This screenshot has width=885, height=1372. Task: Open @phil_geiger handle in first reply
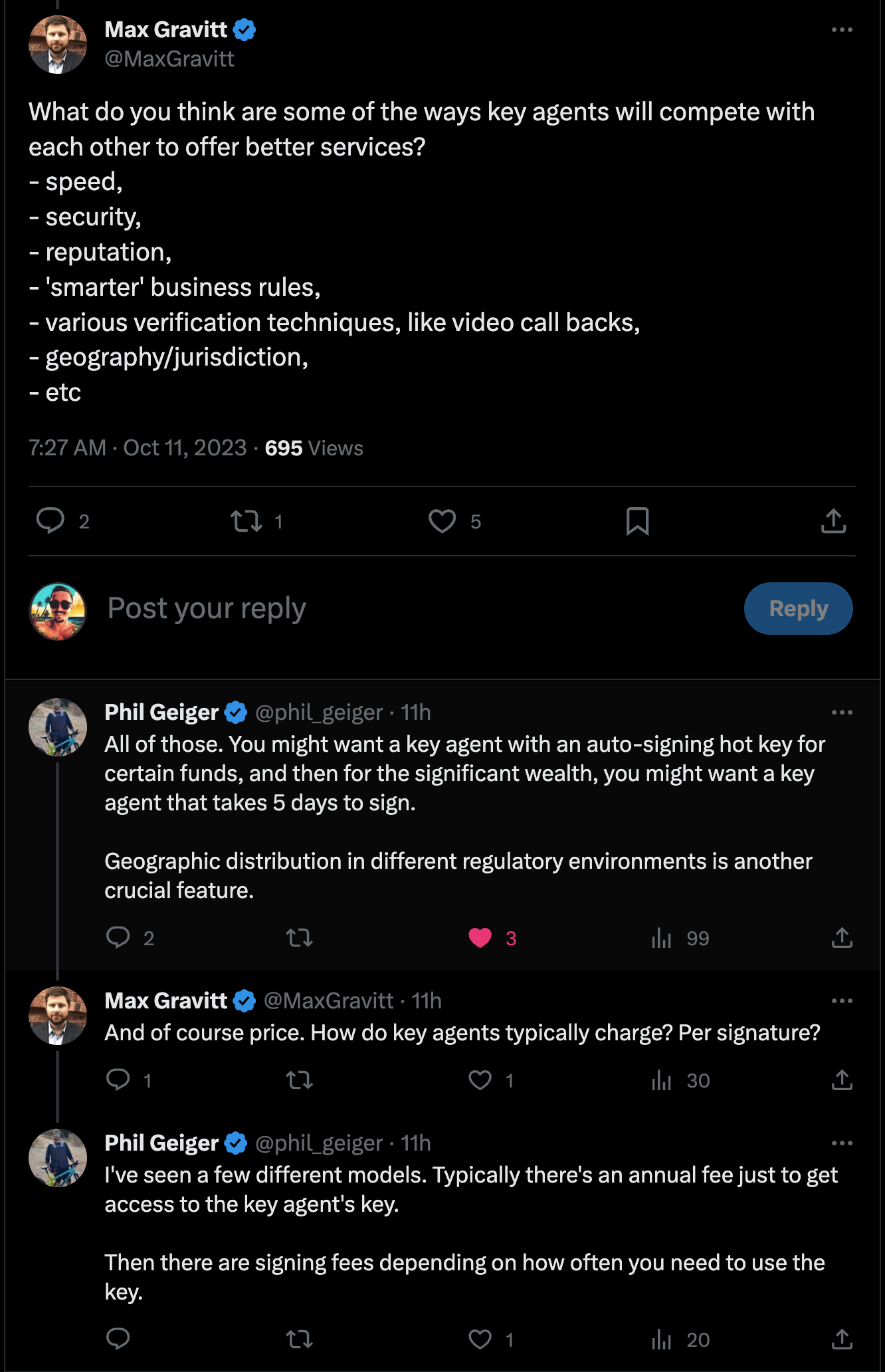pyautogui.click(x=319, y=713)
